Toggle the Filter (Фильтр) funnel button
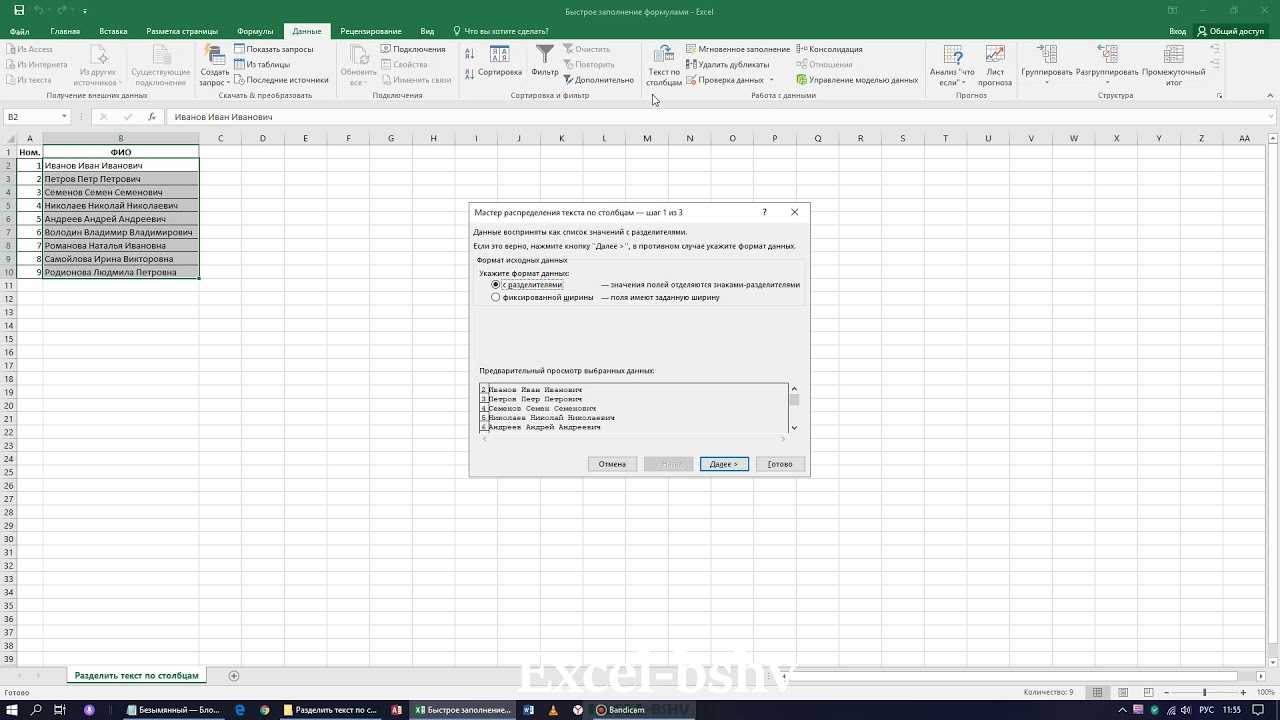The image size is (1280, 720). pyautogui.click(x=545, y=60)
